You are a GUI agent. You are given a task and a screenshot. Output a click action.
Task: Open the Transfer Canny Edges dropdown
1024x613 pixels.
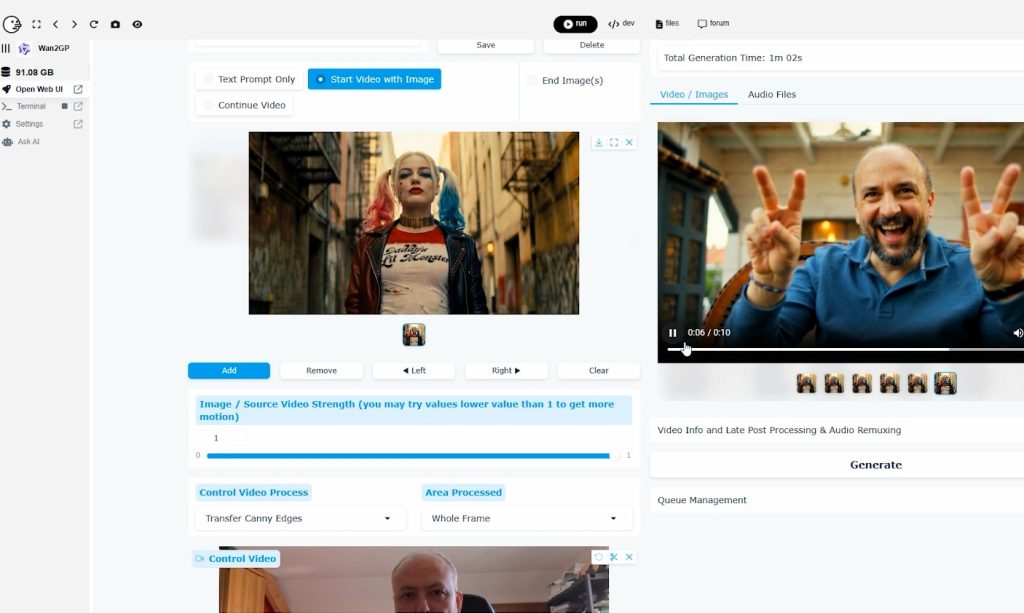(299, 518)
